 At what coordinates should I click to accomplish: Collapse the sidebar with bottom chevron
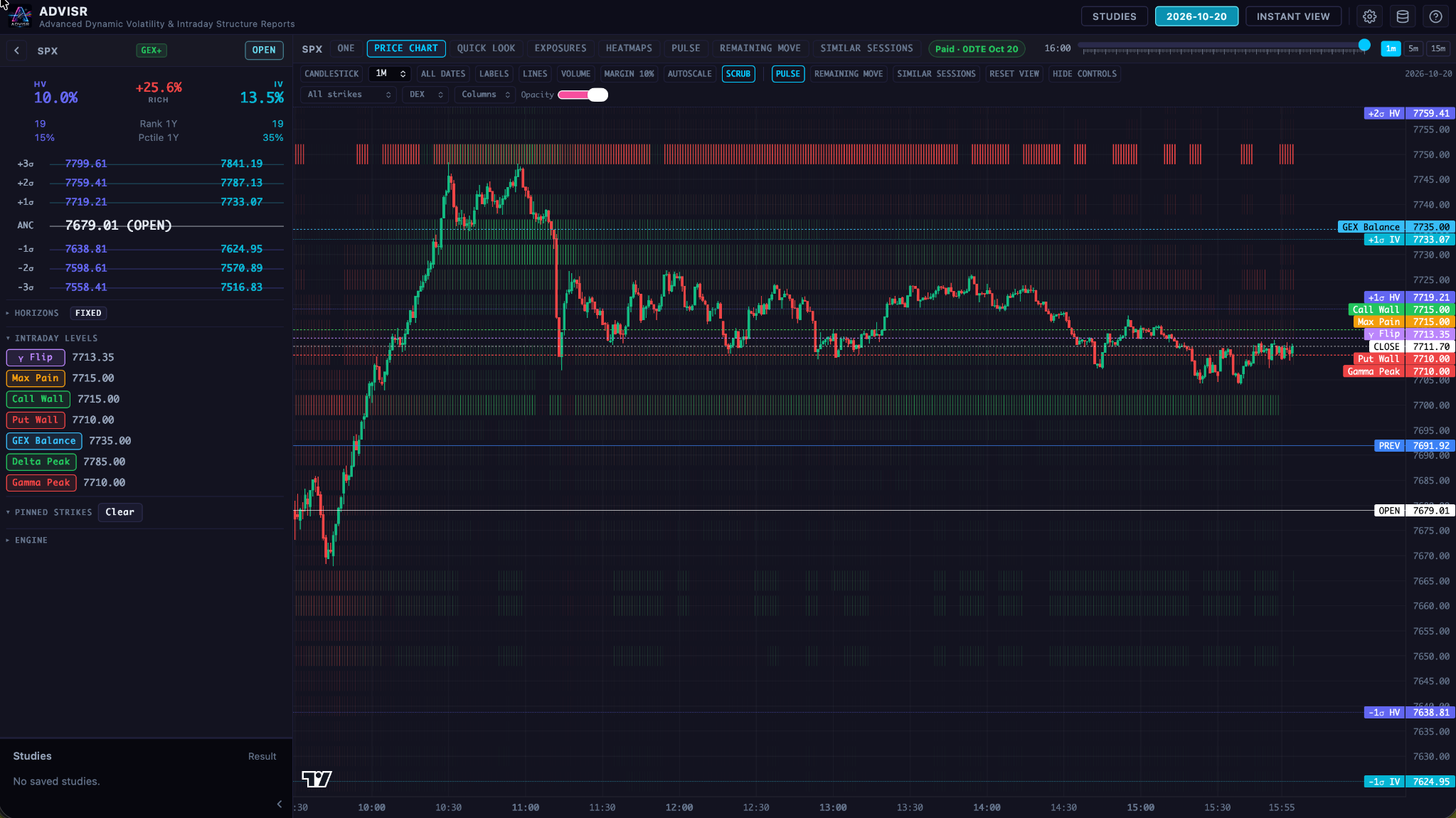click(x=280, y=804)
